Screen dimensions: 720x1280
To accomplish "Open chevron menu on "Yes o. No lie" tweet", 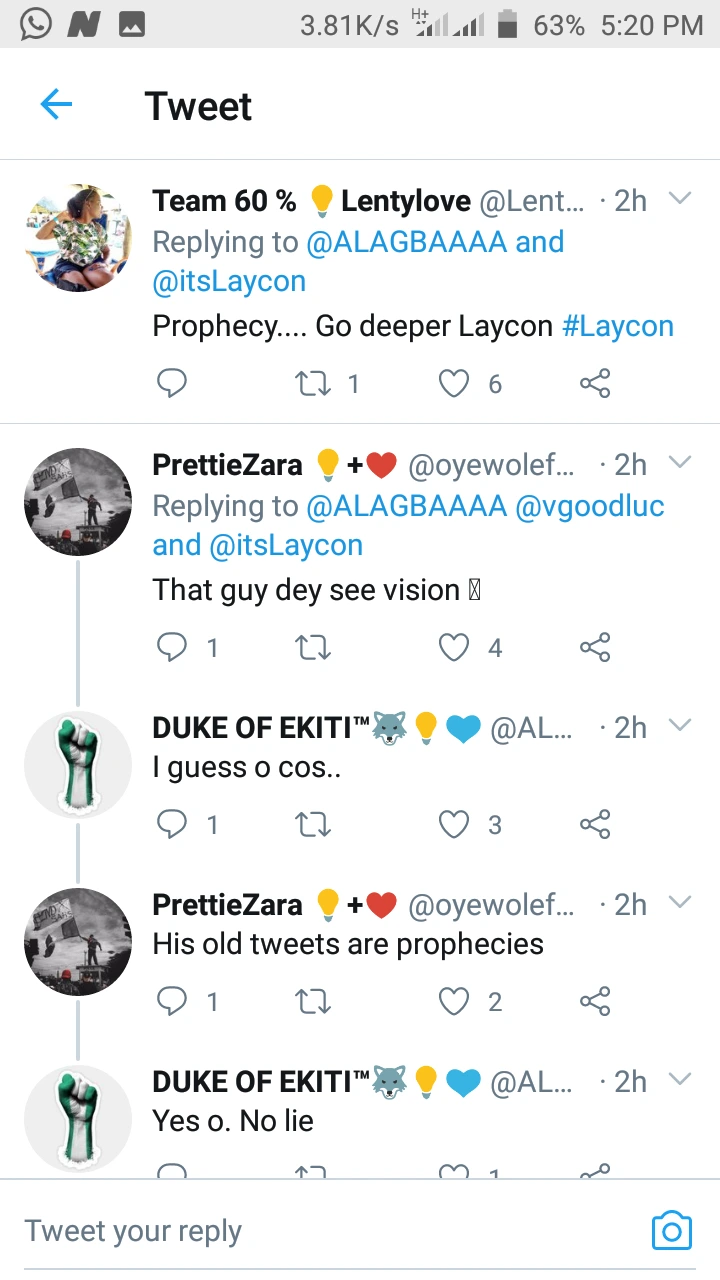I will pyautogui.click(x=680, y=1080).
